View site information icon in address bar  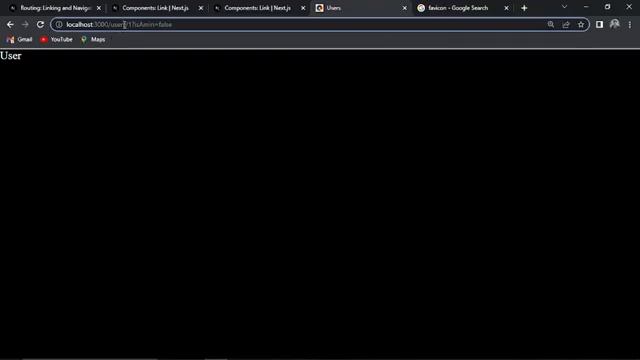pyautogui.click(x=59, y=24)
